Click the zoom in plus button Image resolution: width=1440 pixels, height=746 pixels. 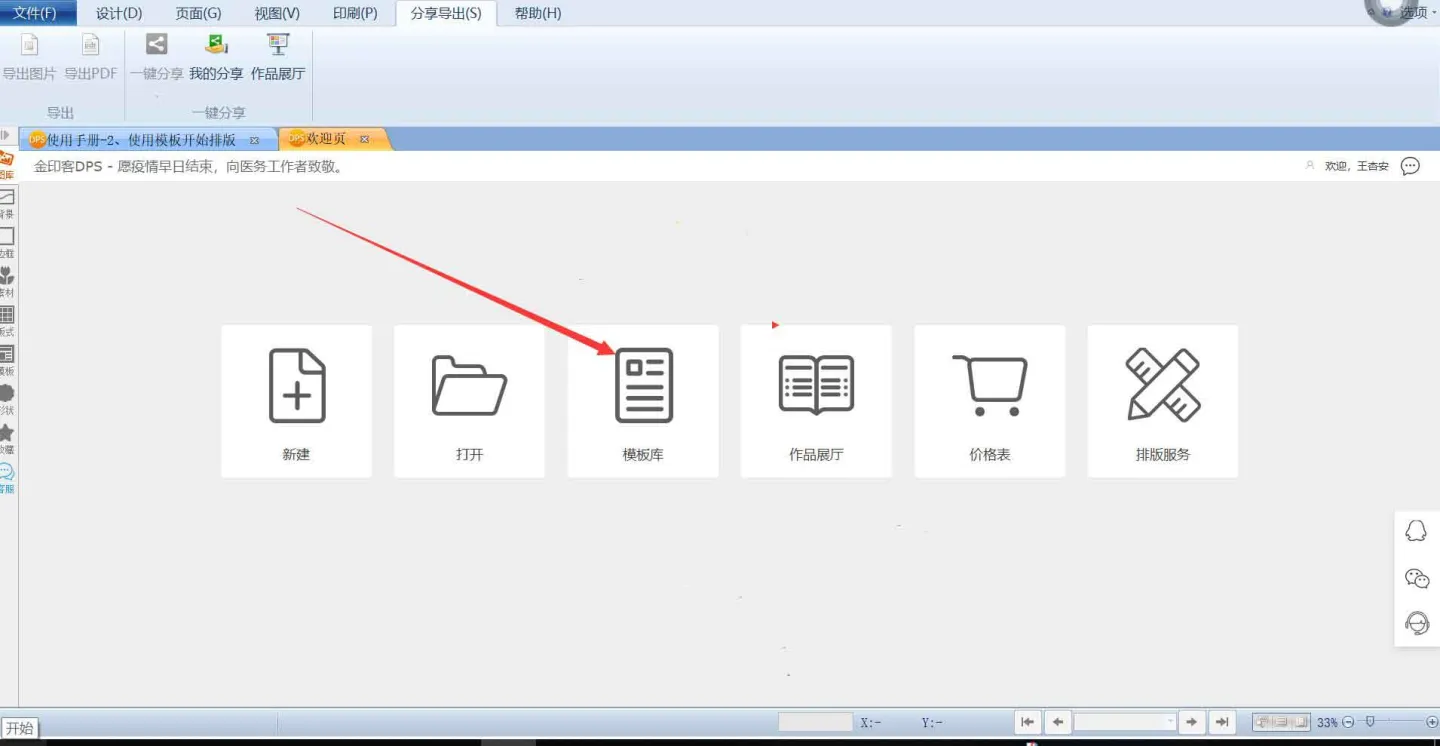pos(1433,722)
